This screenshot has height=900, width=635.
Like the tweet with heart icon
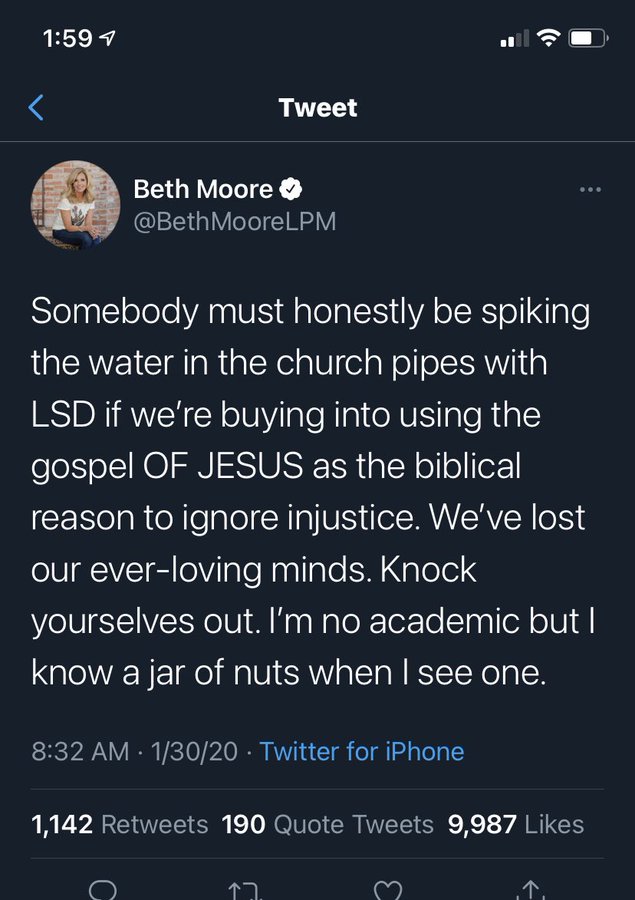(x=387, y=889)
